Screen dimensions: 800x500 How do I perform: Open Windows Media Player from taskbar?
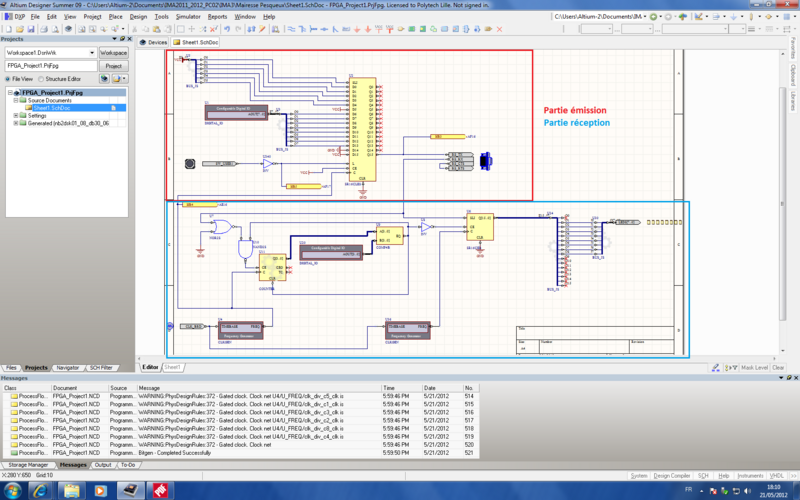[99, 490]
